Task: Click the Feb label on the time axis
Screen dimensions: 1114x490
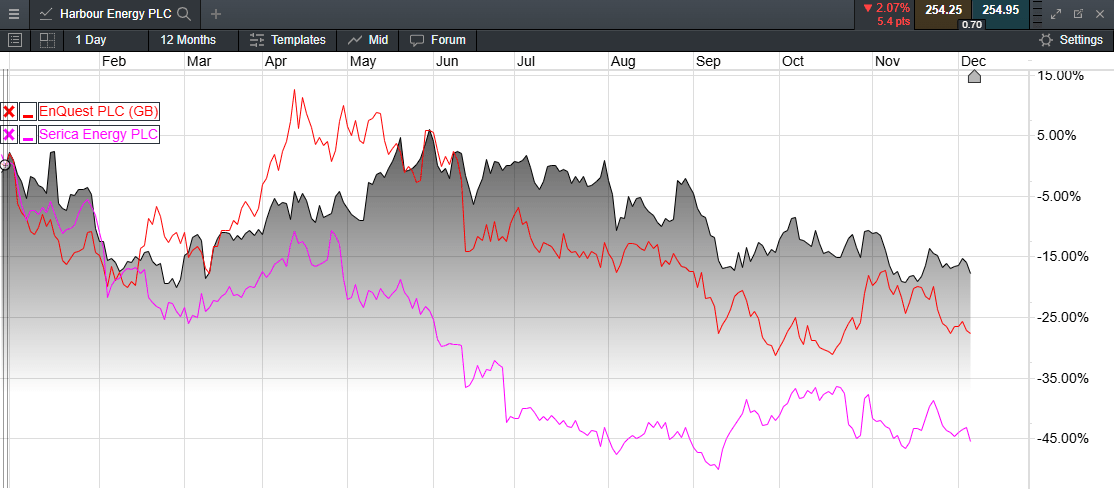Action: click(x=114, y=62)
